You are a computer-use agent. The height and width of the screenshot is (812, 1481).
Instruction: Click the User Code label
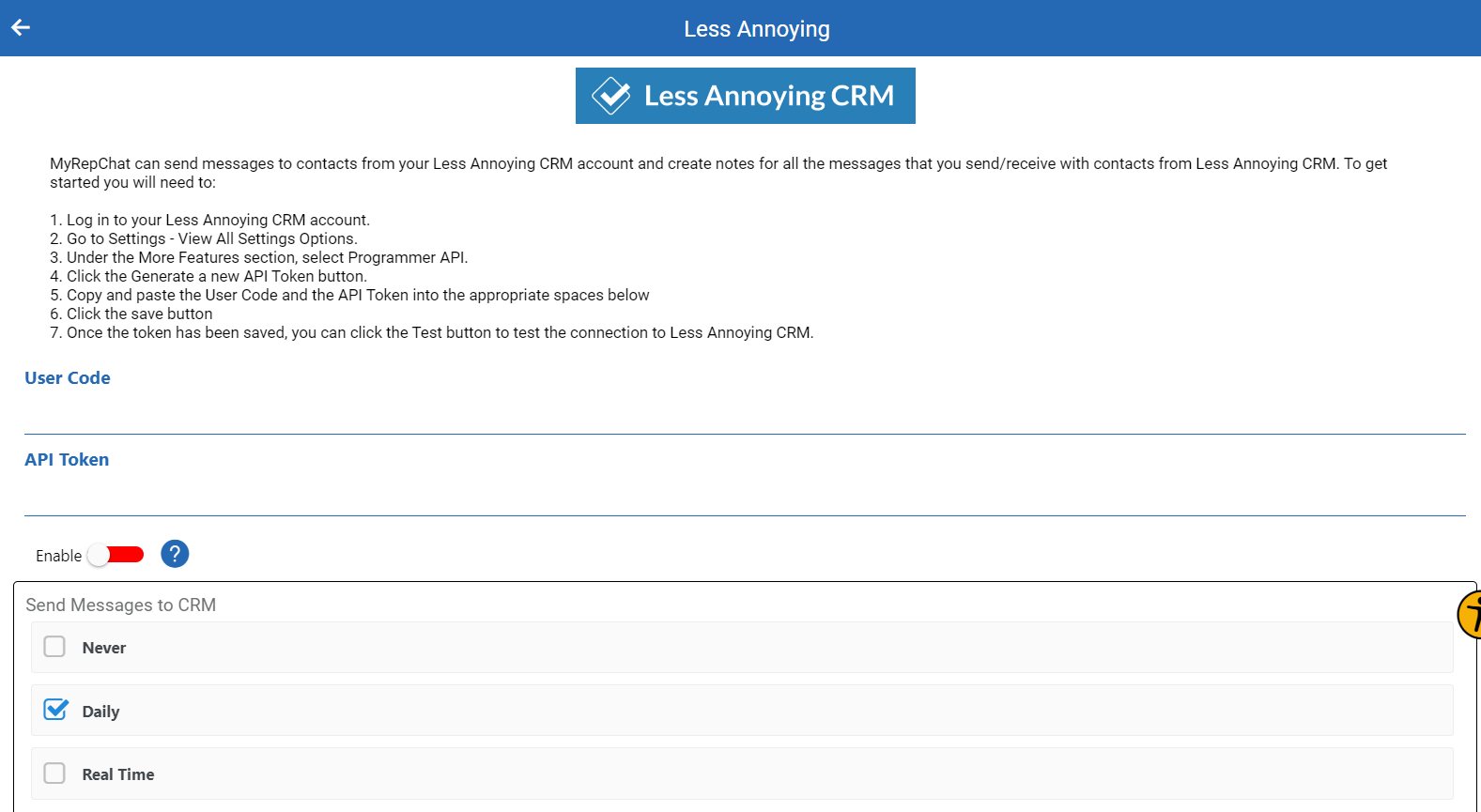click(x=68, y=377)
